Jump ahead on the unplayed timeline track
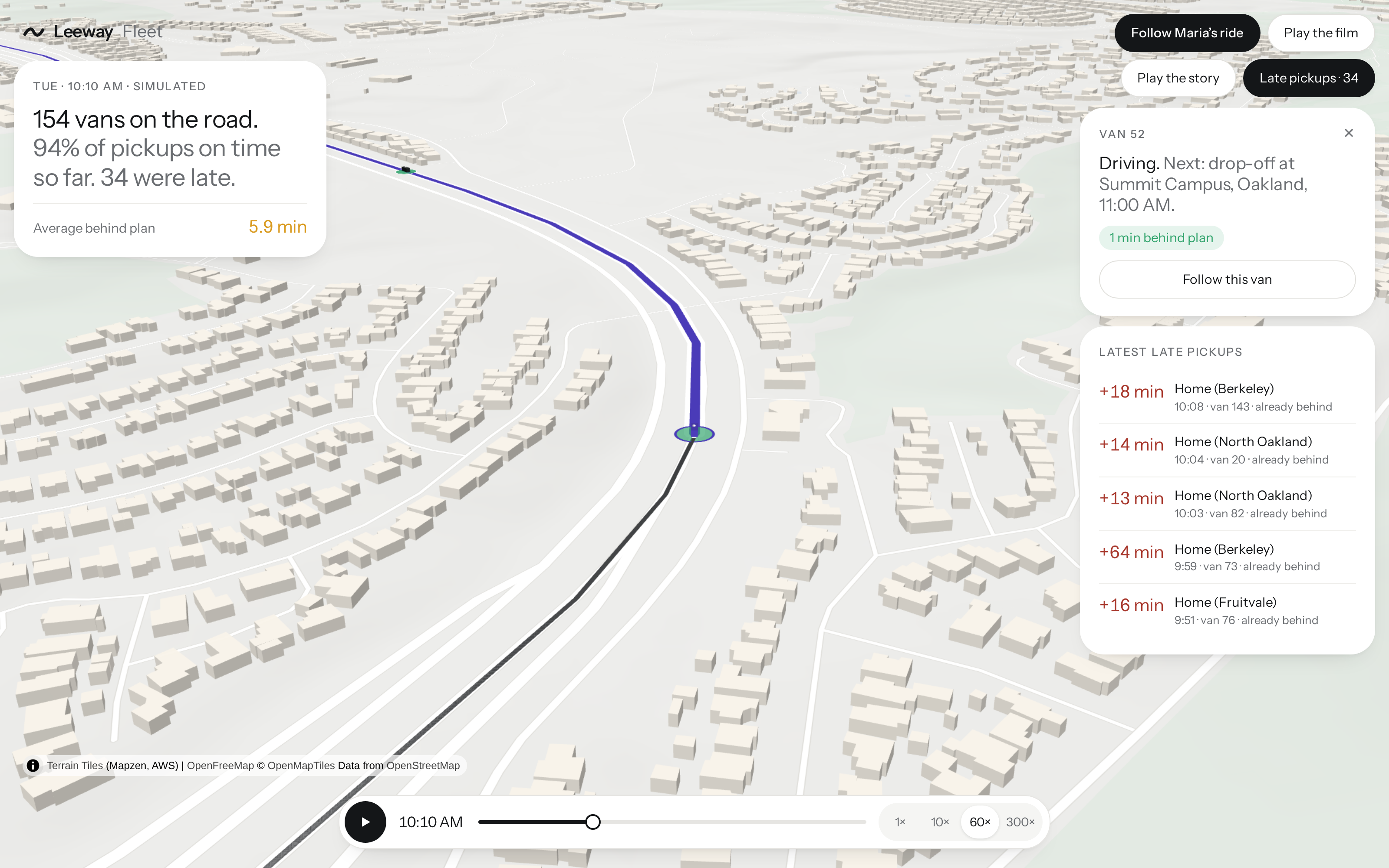The width and height of the screenshot is (1389, 868). 734,822
